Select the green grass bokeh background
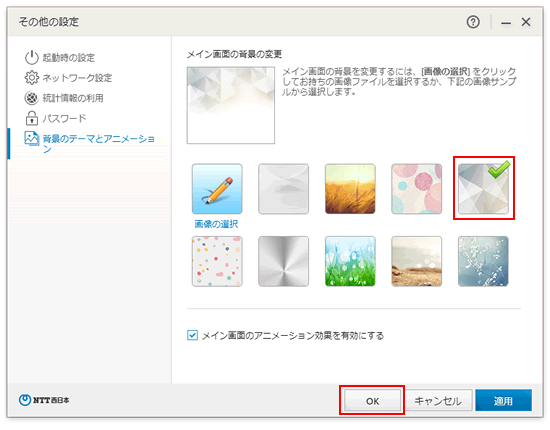 click(x=350, y=261)
